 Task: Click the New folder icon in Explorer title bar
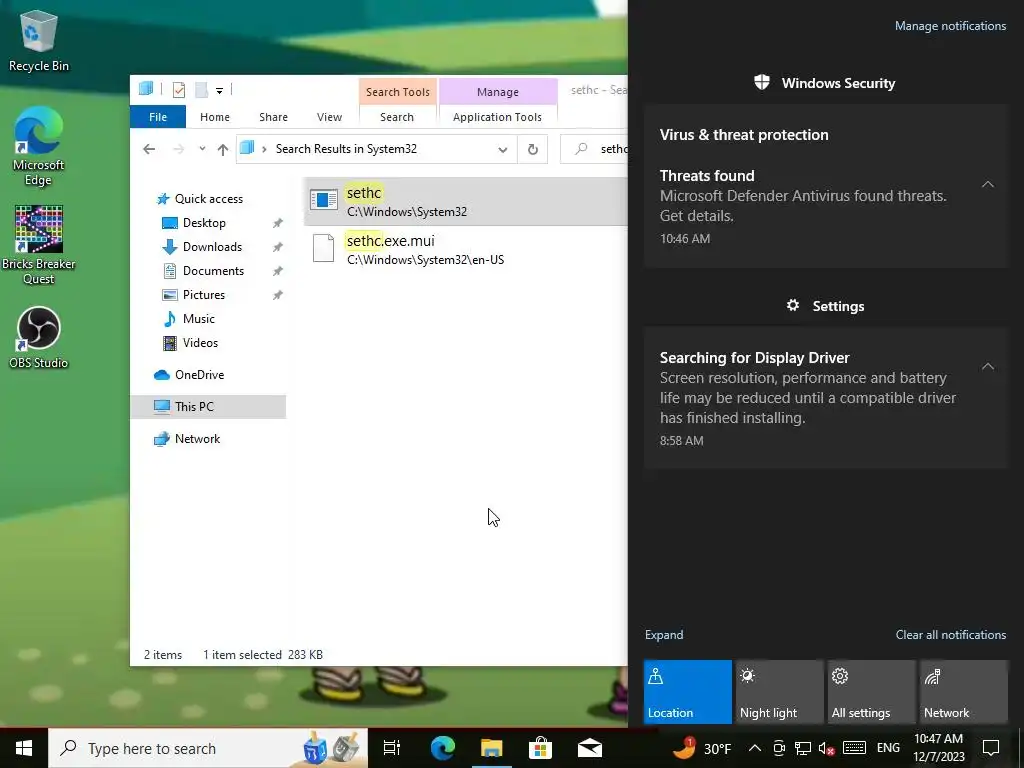tap(201, 90)
